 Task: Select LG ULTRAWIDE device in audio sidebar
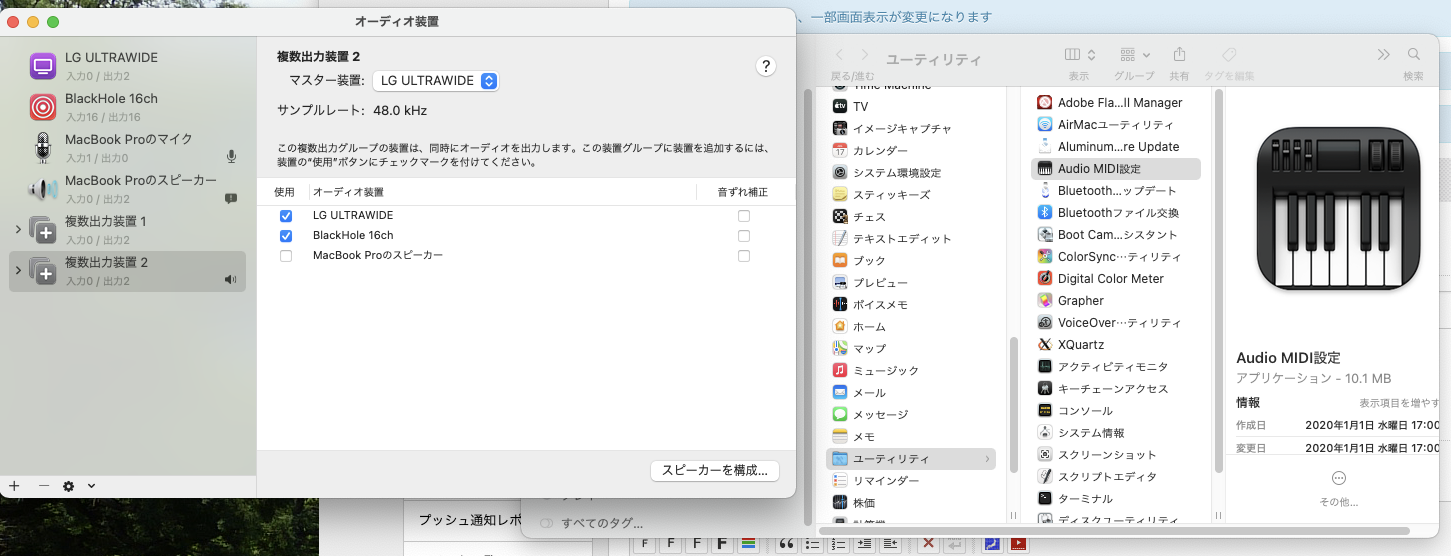pyautogui.click(x=127, y=65)
